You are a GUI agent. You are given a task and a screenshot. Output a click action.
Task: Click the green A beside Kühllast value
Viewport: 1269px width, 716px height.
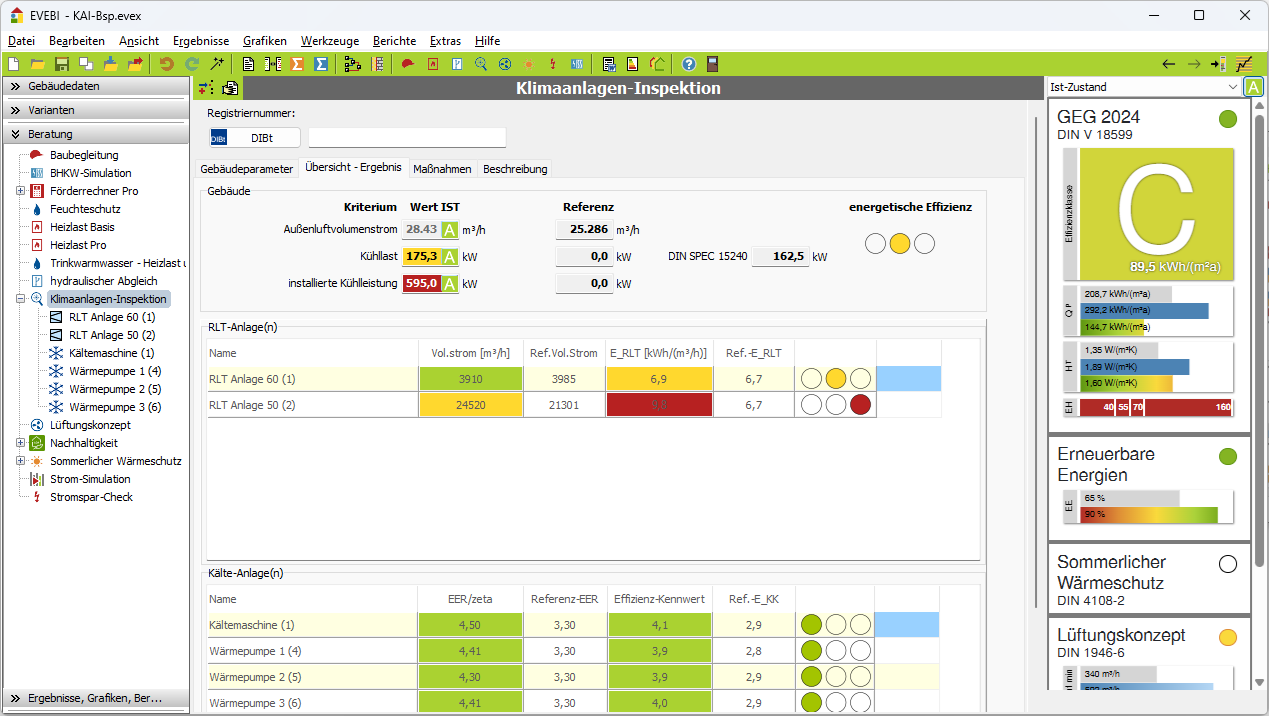click(450, 257)
